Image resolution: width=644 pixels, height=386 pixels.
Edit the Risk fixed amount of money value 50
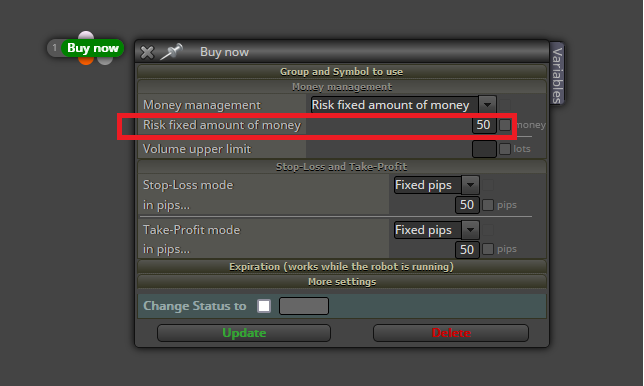pos(484,125)
